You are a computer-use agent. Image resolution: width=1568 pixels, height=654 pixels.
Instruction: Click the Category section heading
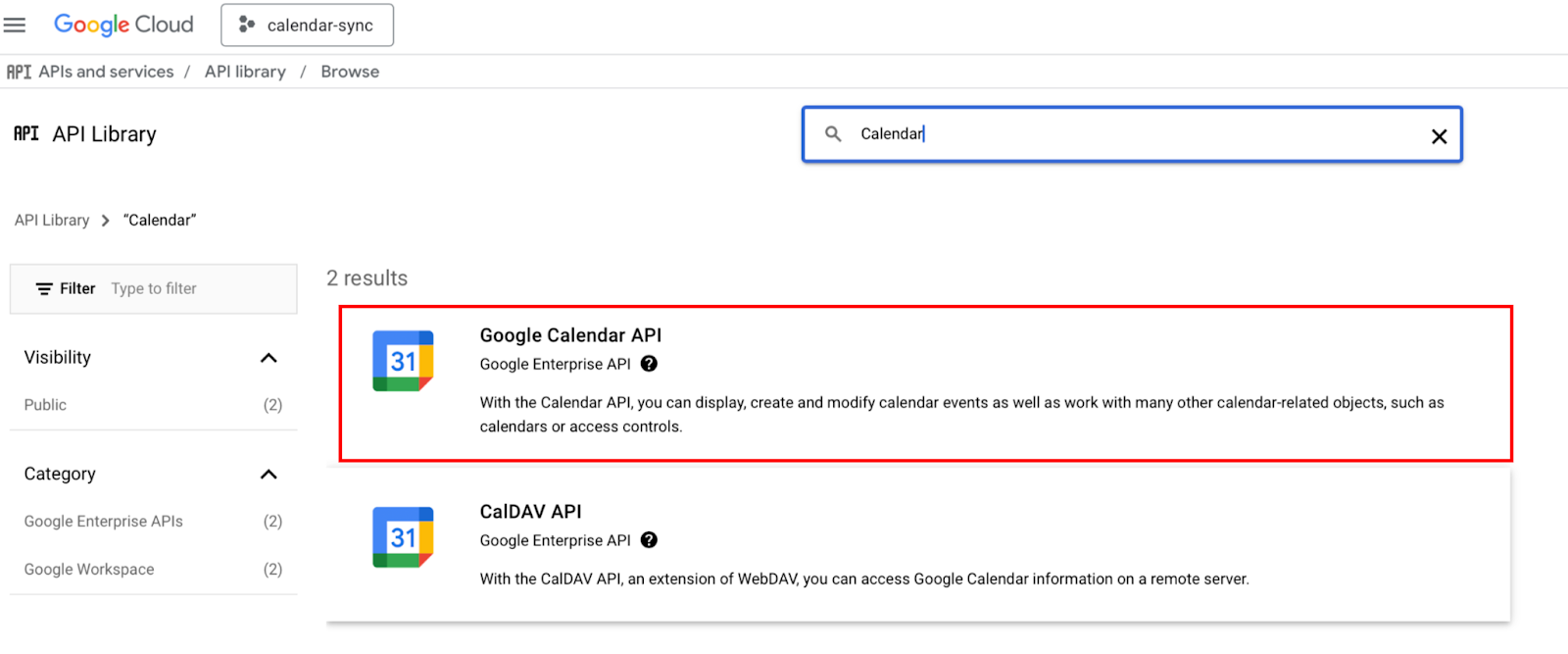pos(60,475)
